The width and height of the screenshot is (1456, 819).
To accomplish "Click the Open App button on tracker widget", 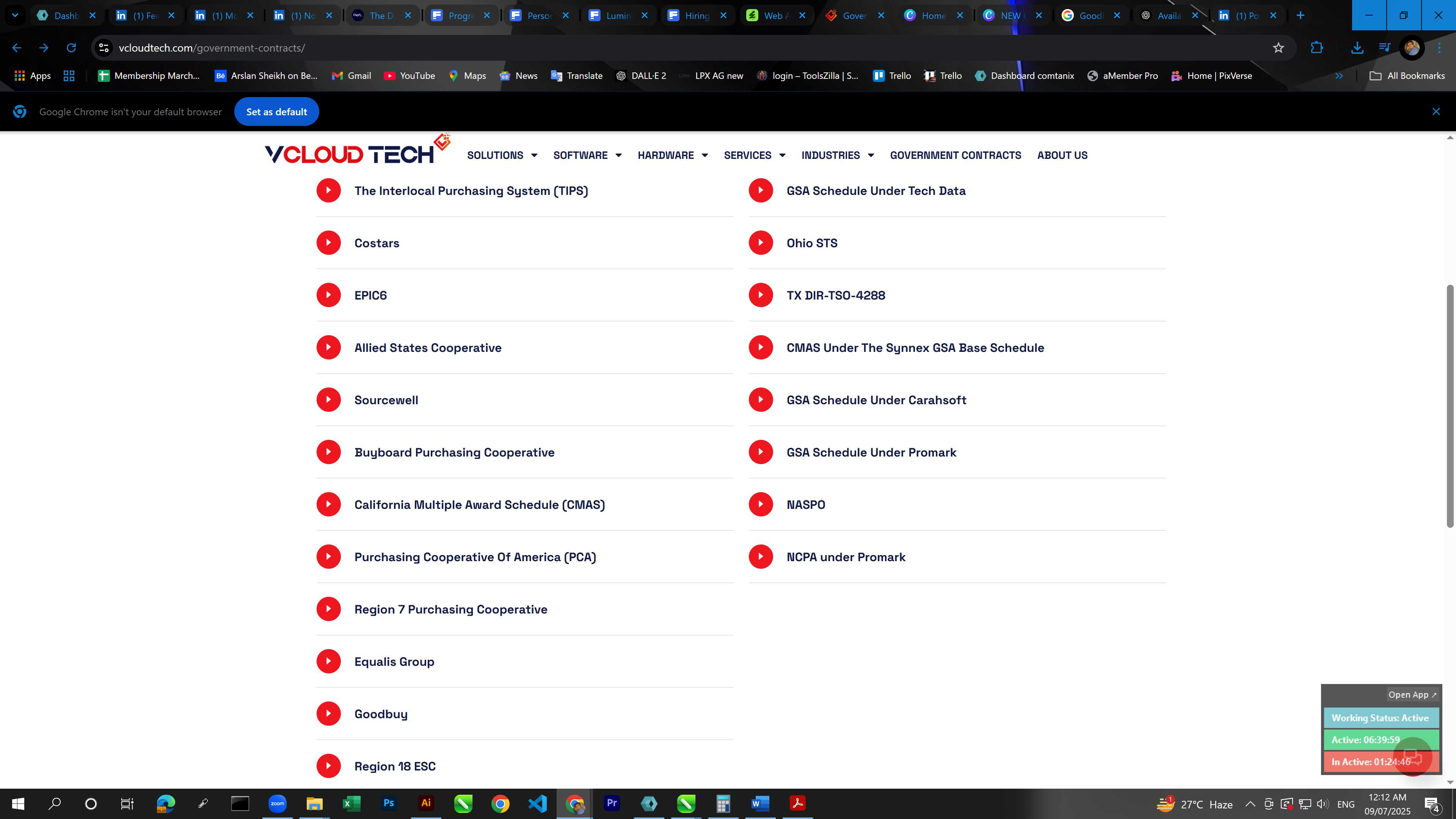I will pos(1412,695).
